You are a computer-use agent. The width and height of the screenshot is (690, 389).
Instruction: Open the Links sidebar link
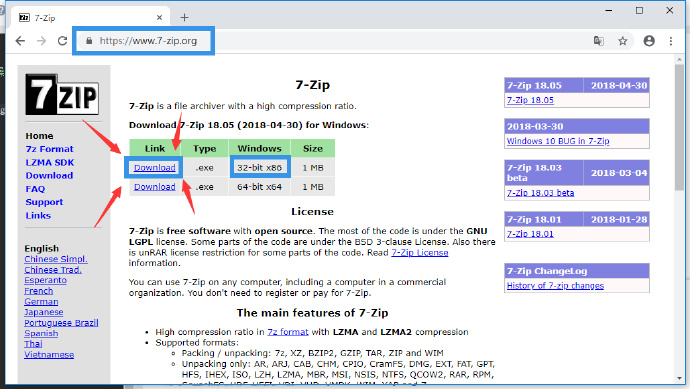pos(38,216)
